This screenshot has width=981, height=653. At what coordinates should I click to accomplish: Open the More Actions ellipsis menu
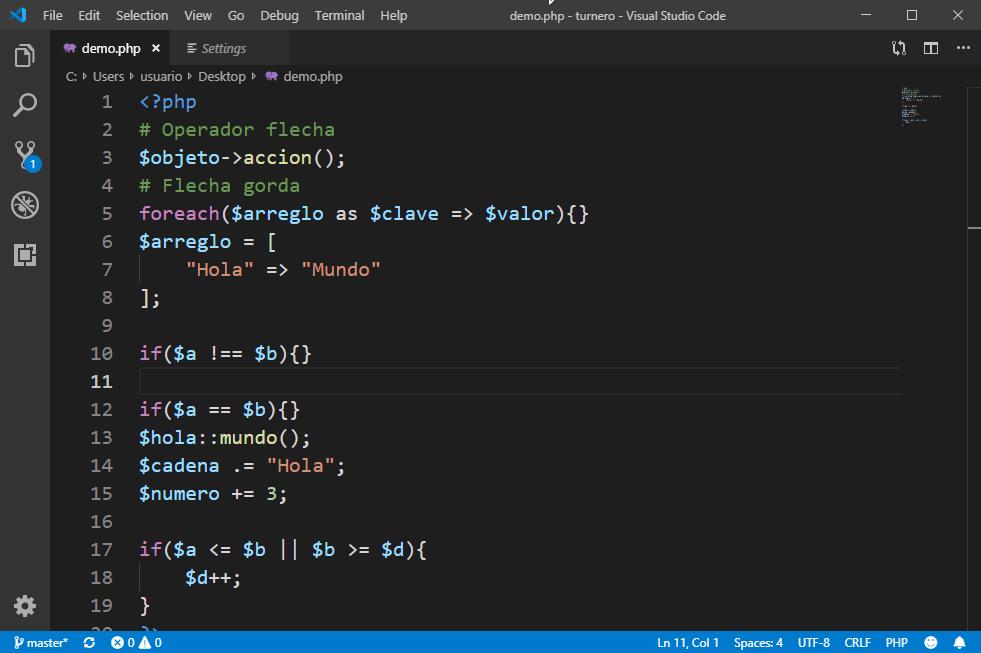pos(963,48)
